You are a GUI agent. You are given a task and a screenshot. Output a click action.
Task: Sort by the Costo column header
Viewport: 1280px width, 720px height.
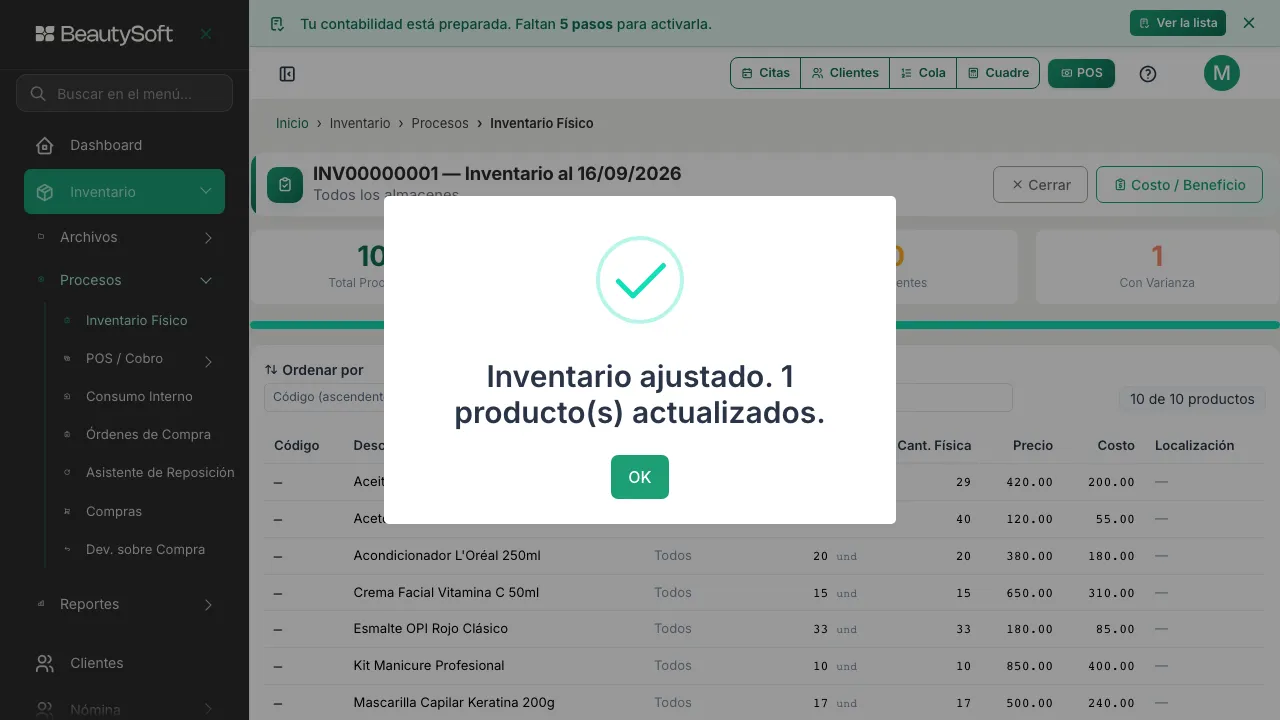(x=1116, y=445)
